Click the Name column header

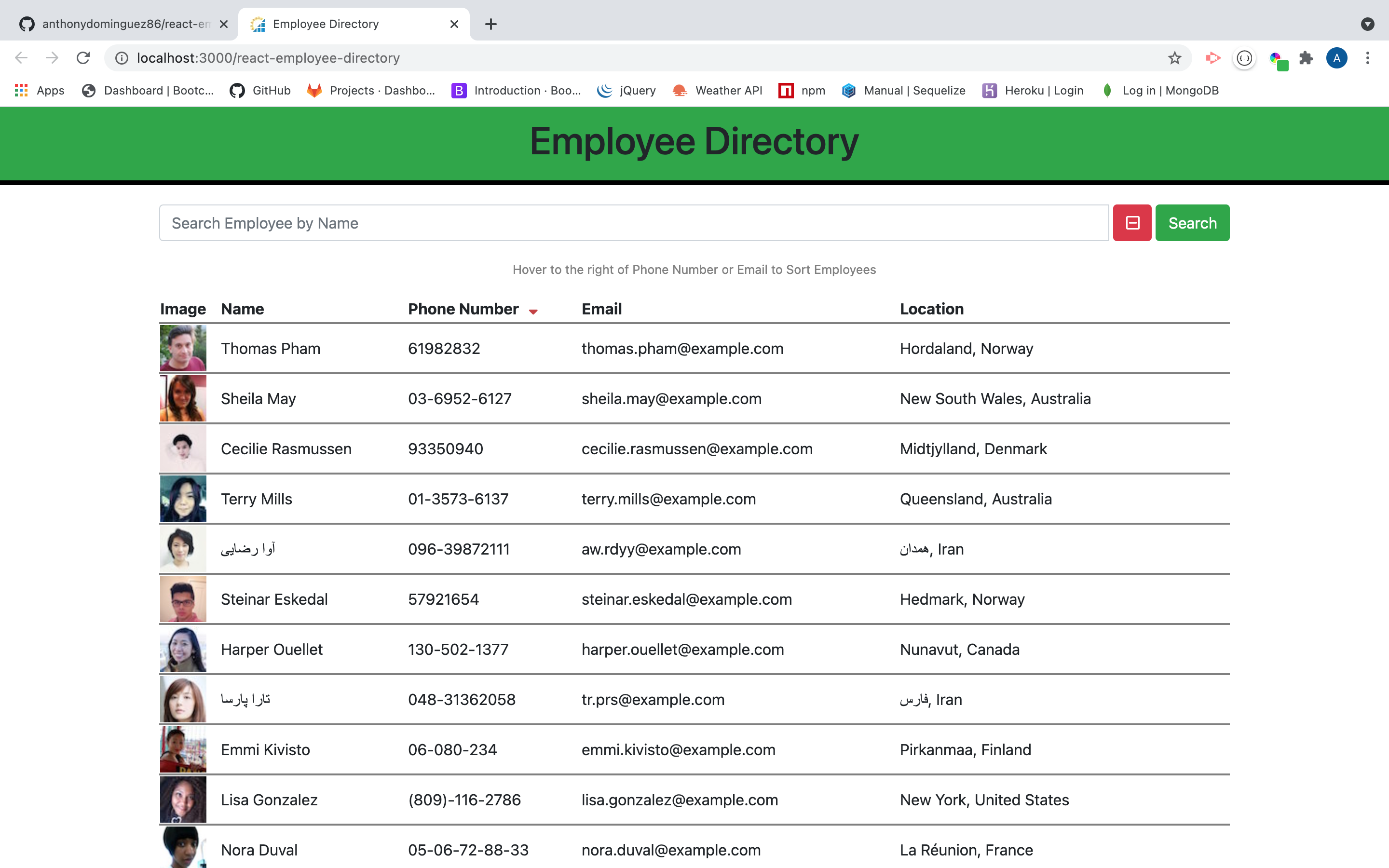242,309
